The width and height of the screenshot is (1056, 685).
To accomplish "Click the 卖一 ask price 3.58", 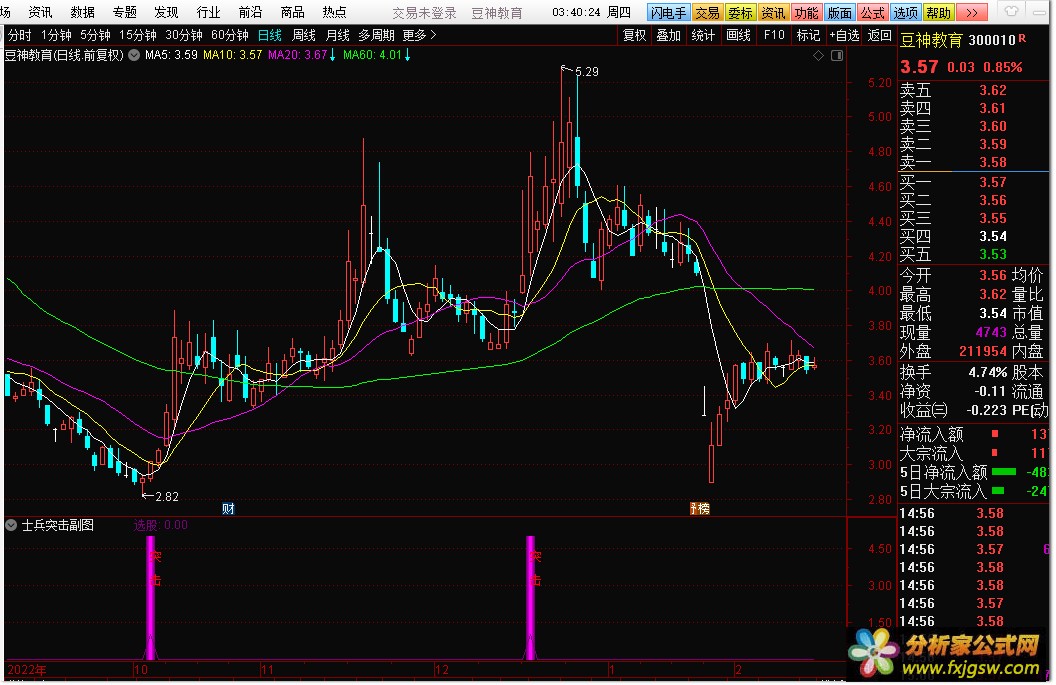I will tap(993, 162).
